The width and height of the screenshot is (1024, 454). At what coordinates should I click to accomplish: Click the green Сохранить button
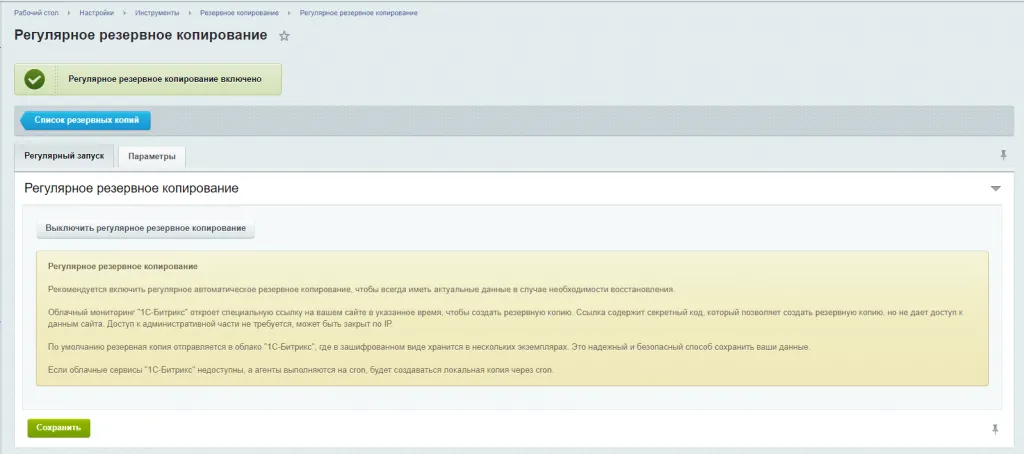point(58,428)
